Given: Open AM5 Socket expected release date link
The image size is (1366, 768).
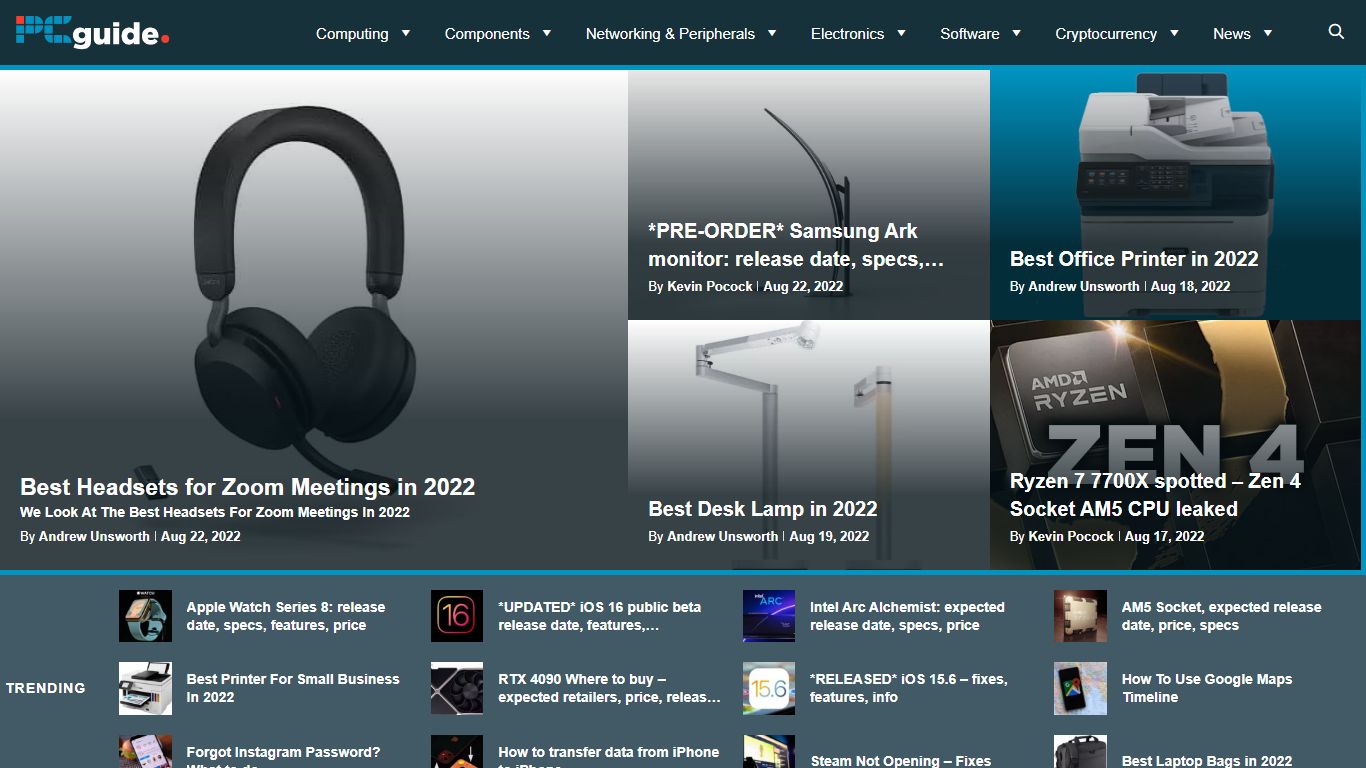Looking at the screenshot, I should [1221, 616].
